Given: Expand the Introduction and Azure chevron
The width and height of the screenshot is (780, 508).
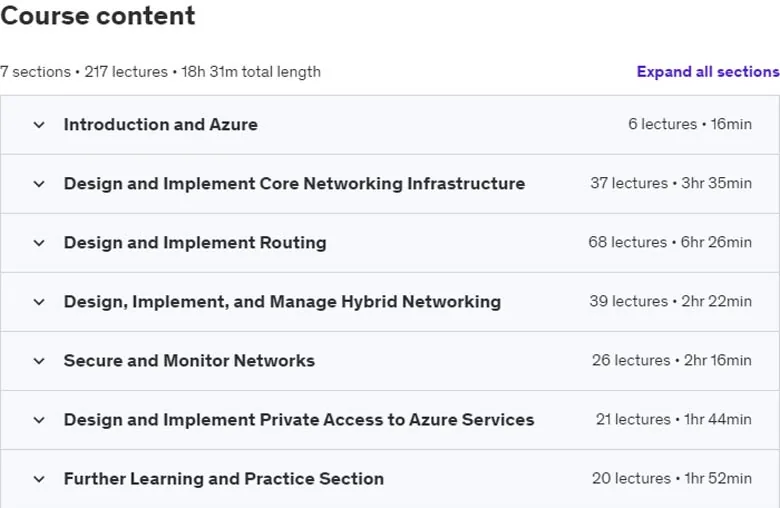Looking at the screenshot, I should (39, 125).
